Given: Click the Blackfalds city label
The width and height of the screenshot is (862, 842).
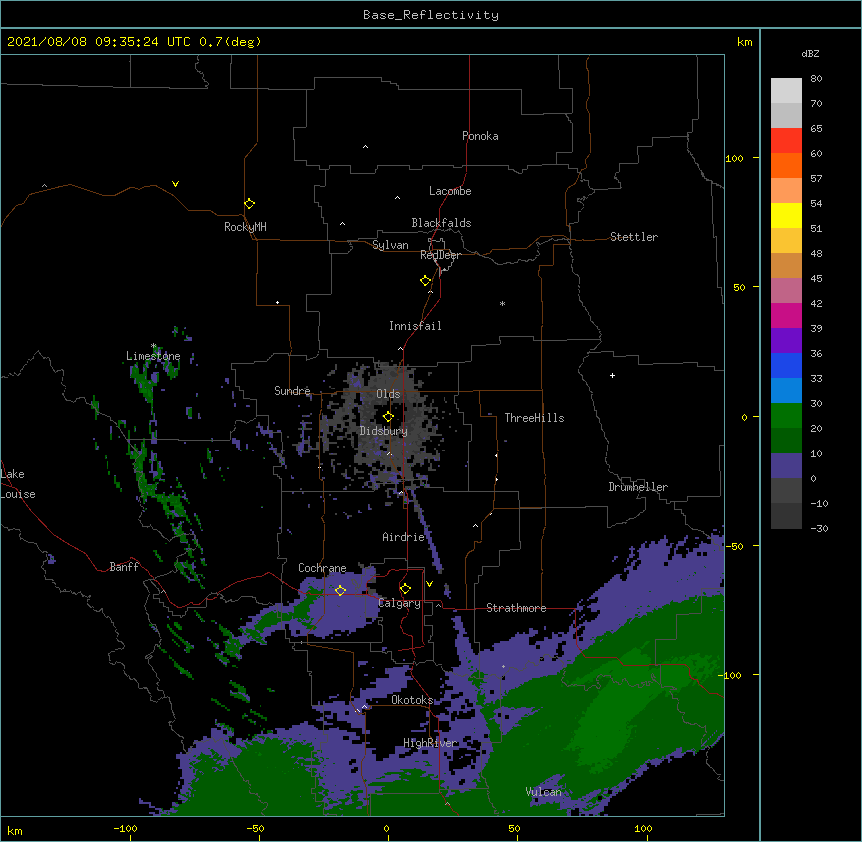Looking at the screenshot, I should click(441, 223).
